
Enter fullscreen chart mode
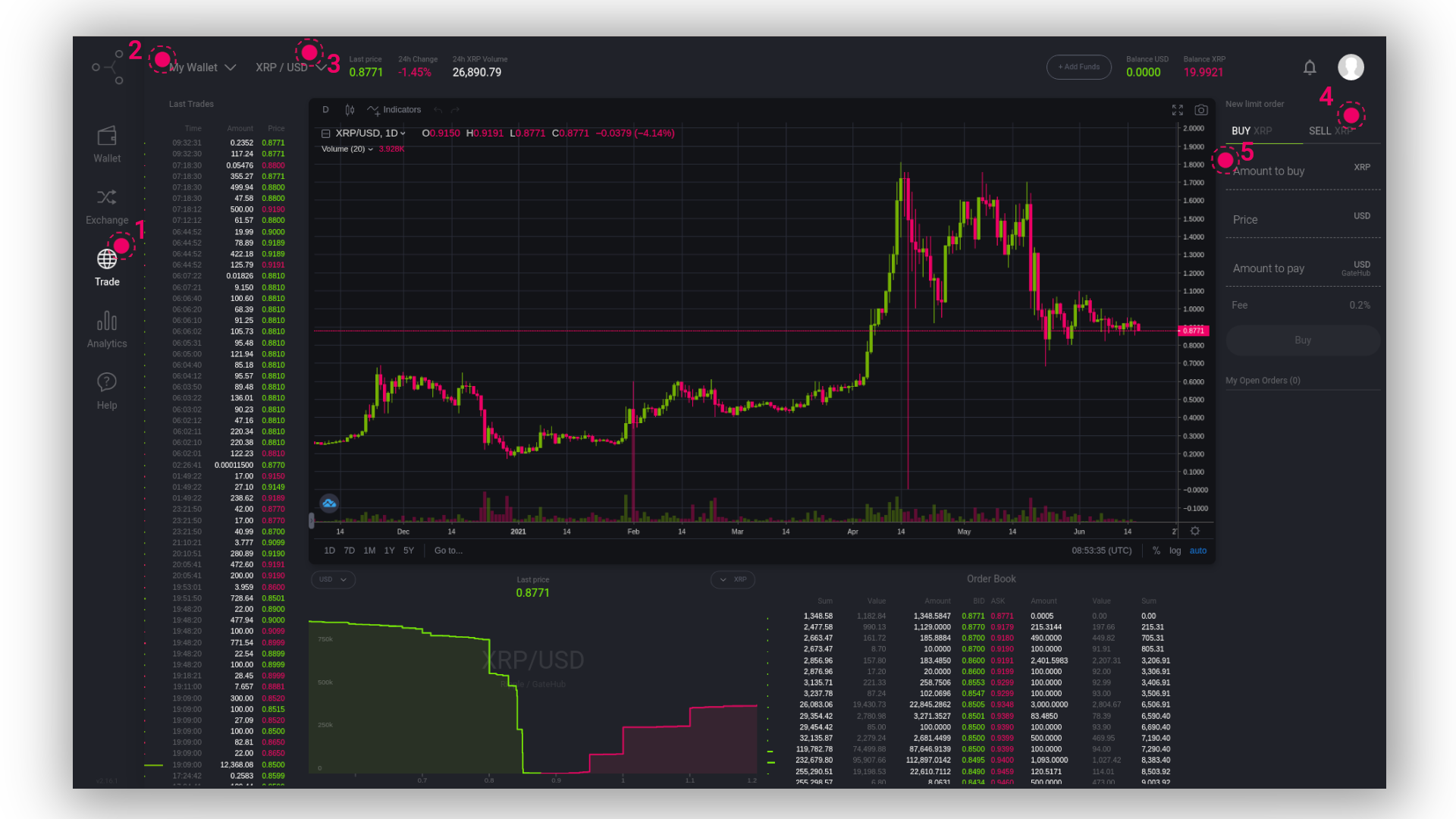[x=1178, y=110]
